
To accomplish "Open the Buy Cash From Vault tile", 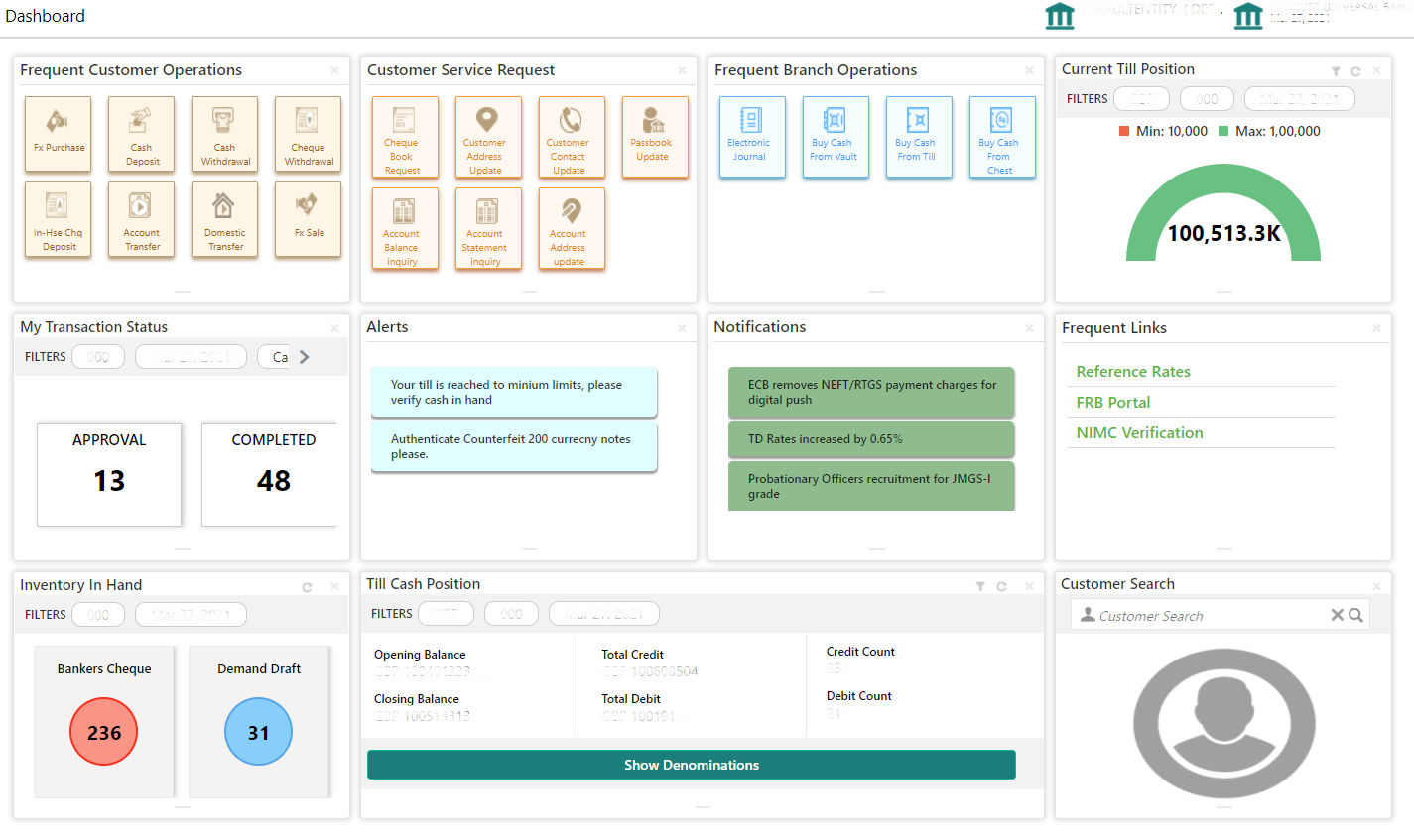I will 836,137.
